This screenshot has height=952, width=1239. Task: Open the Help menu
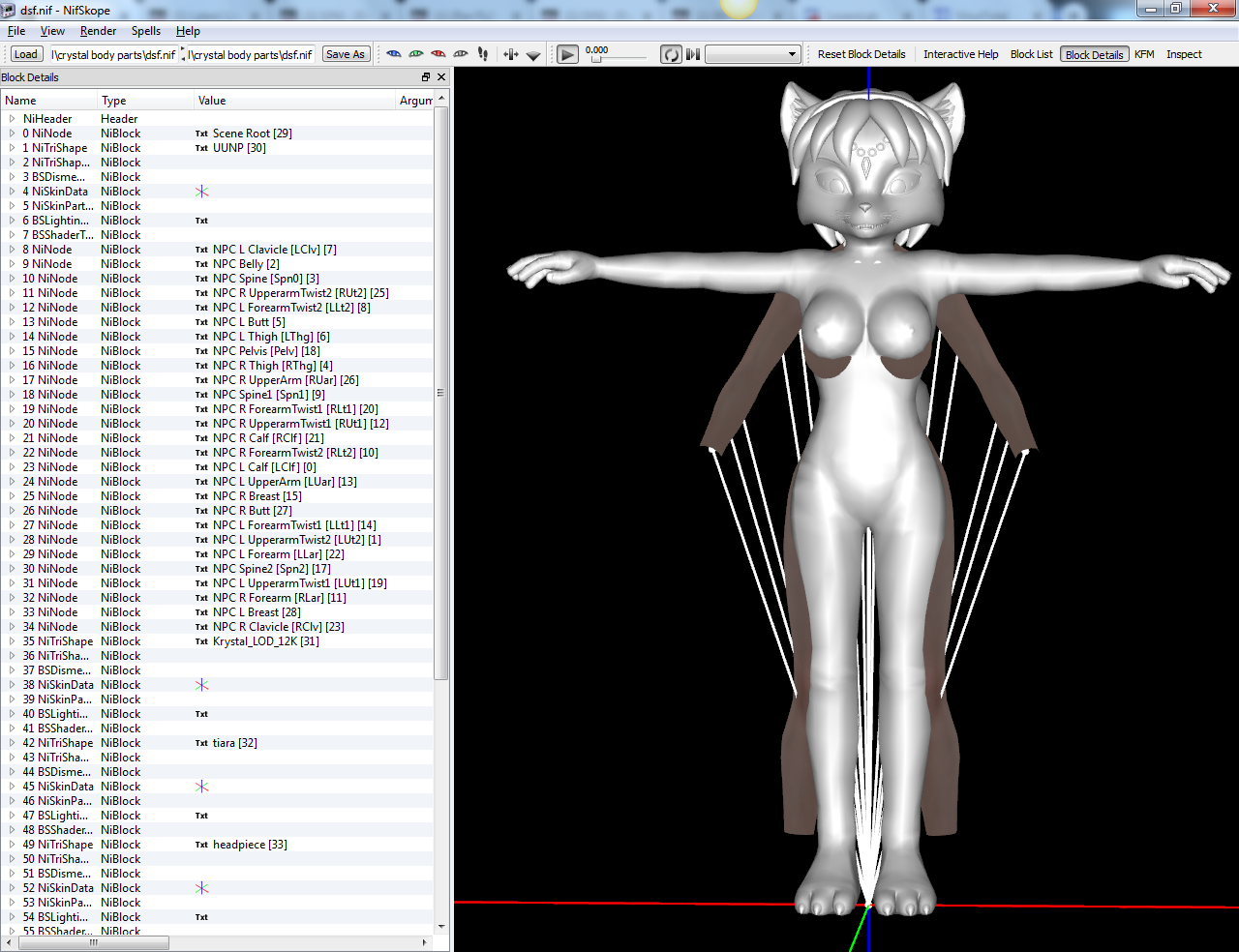pos(188,31)
